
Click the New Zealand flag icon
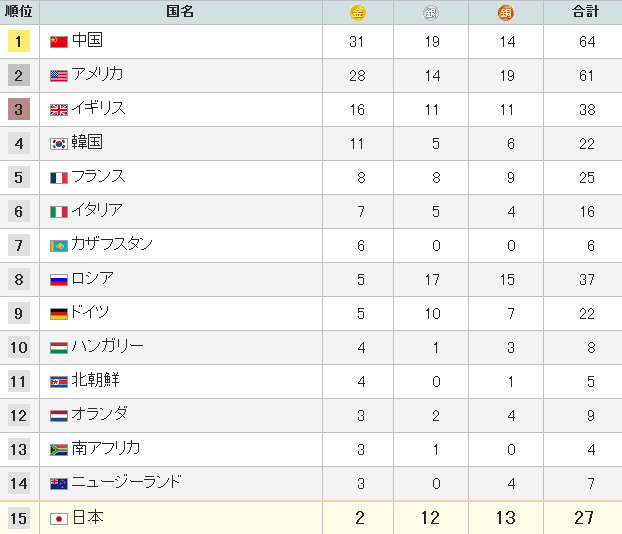pyautogui.click(x=59, y=484)
